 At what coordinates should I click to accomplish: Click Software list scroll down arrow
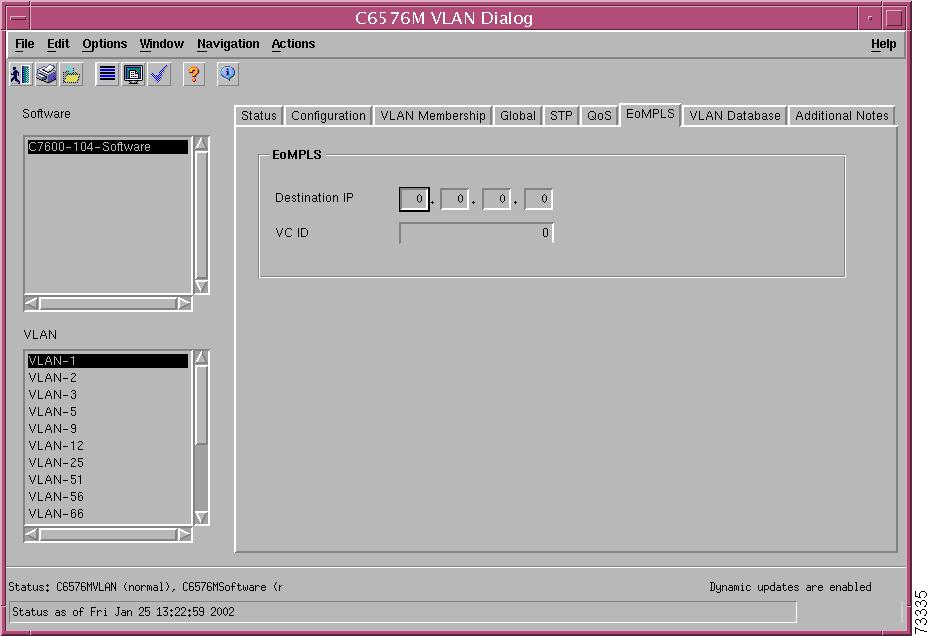(201, 286)
